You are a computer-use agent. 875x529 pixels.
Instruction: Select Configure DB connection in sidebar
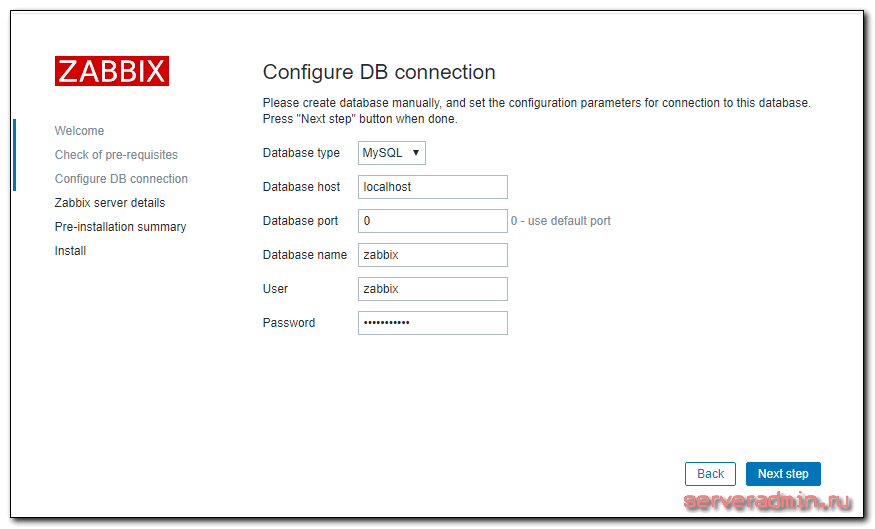[x=121, y=179]
